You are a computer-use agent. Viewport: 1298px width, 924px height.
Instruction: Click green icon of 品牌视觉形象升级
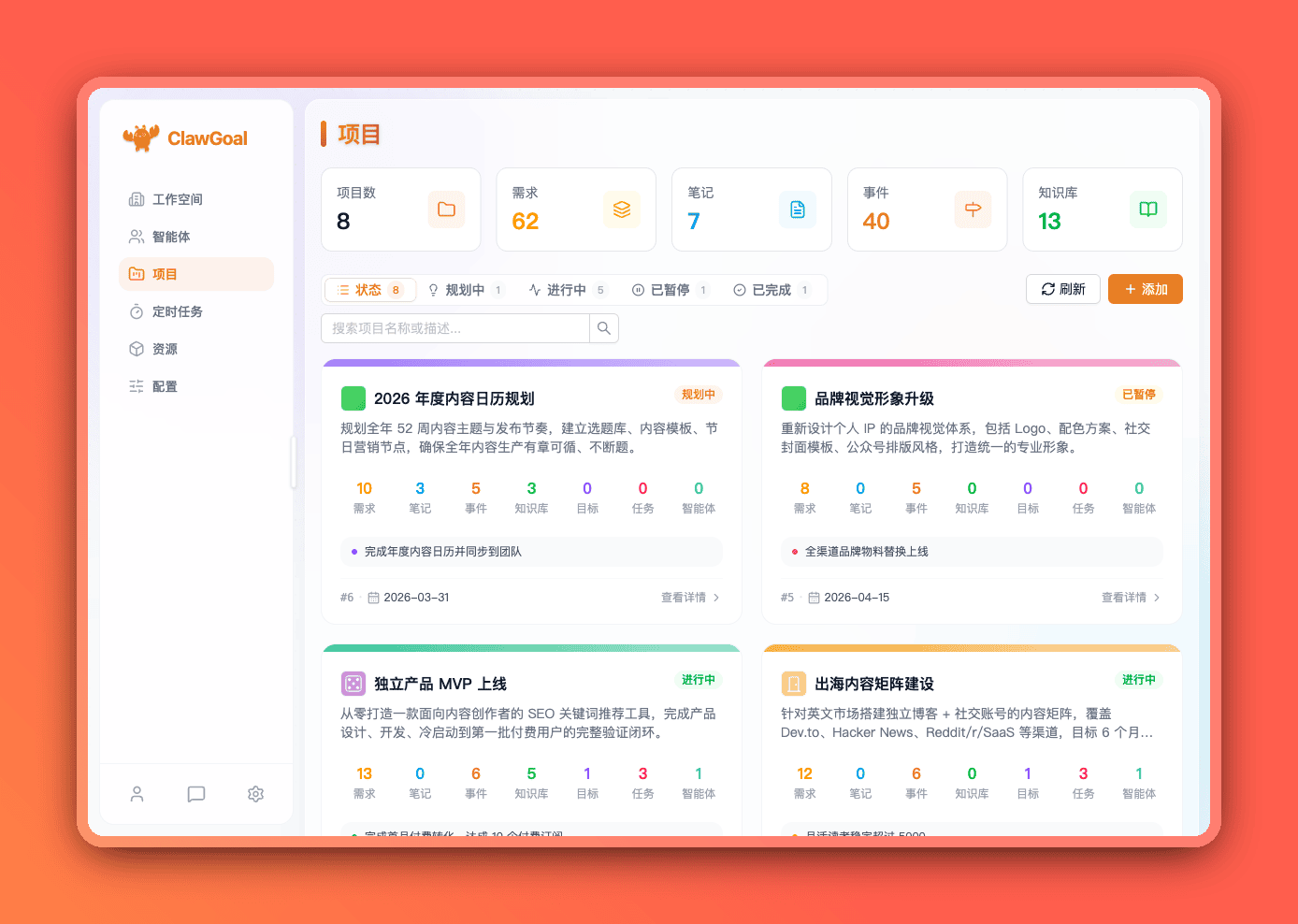794,398
